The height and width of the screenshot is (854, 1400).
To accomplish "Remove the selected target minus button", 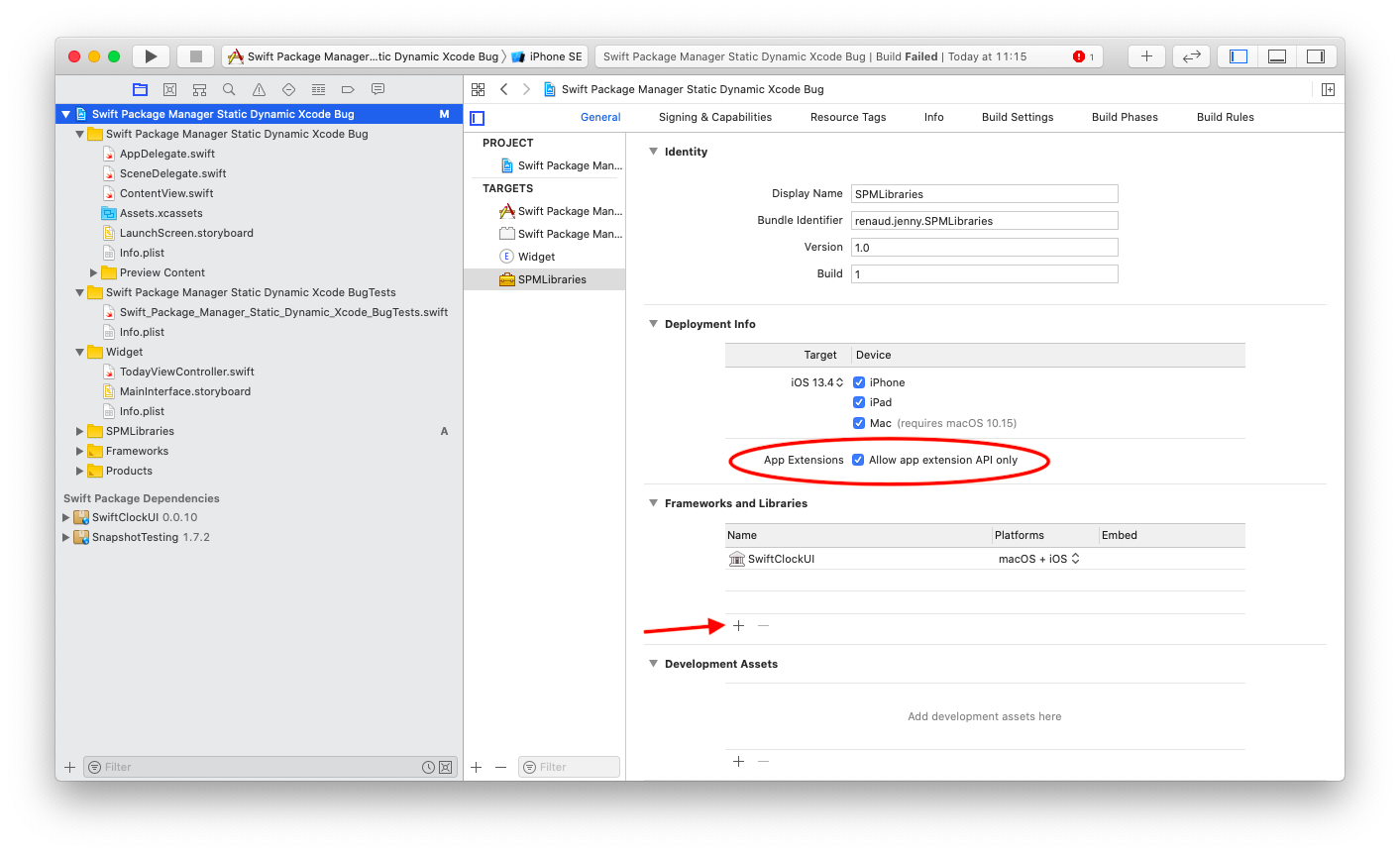I will point(500,767).
